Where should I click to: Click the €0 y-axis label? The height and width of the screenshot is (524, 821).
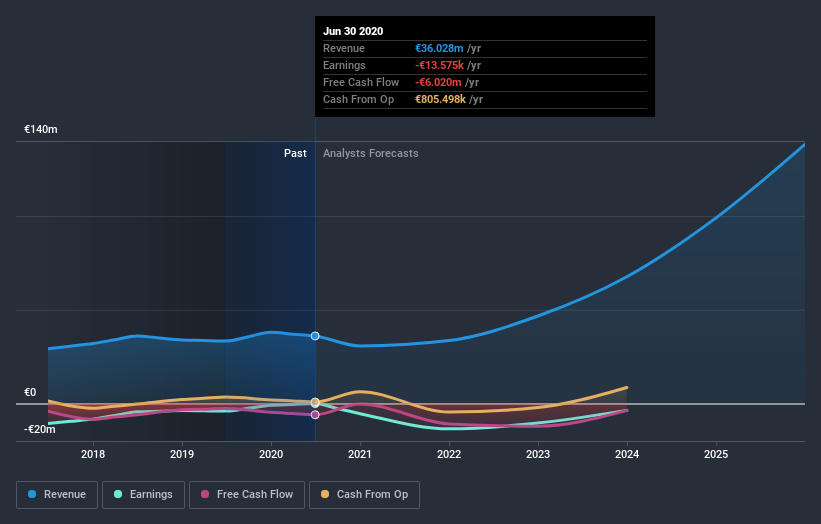30,392
